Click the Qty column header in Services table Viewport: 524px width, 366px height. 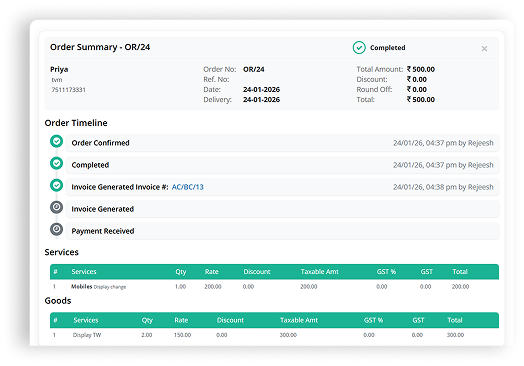[x=181, y=272]
